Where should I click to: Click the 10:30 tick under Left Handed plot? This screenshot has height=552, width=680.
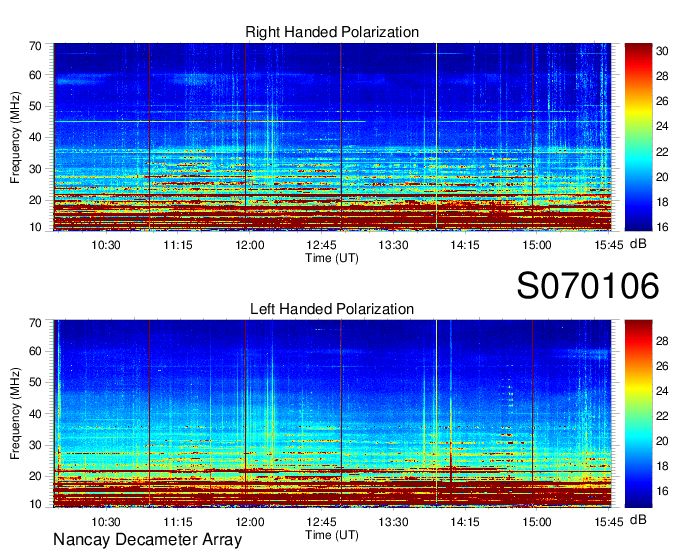(106, 522)
